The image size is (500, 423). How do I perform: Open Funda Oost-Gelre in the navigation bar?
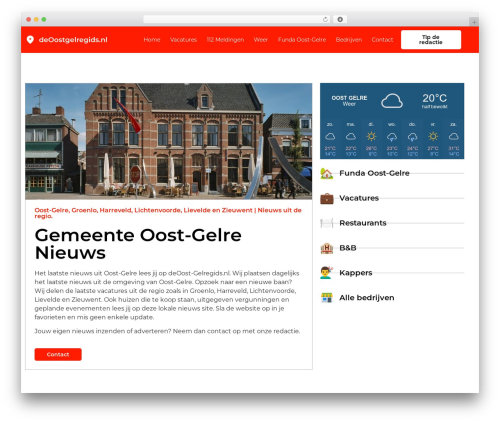point(302,40)
